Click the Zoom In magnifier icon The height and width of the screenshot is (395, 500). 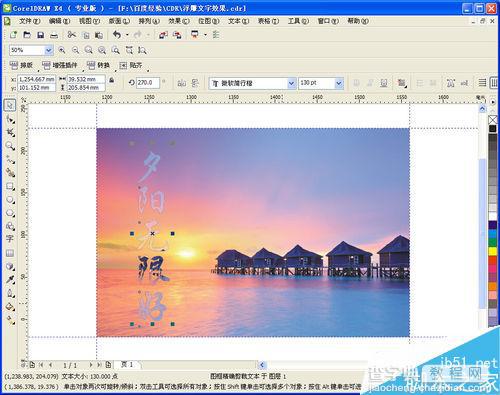point(62,50)
